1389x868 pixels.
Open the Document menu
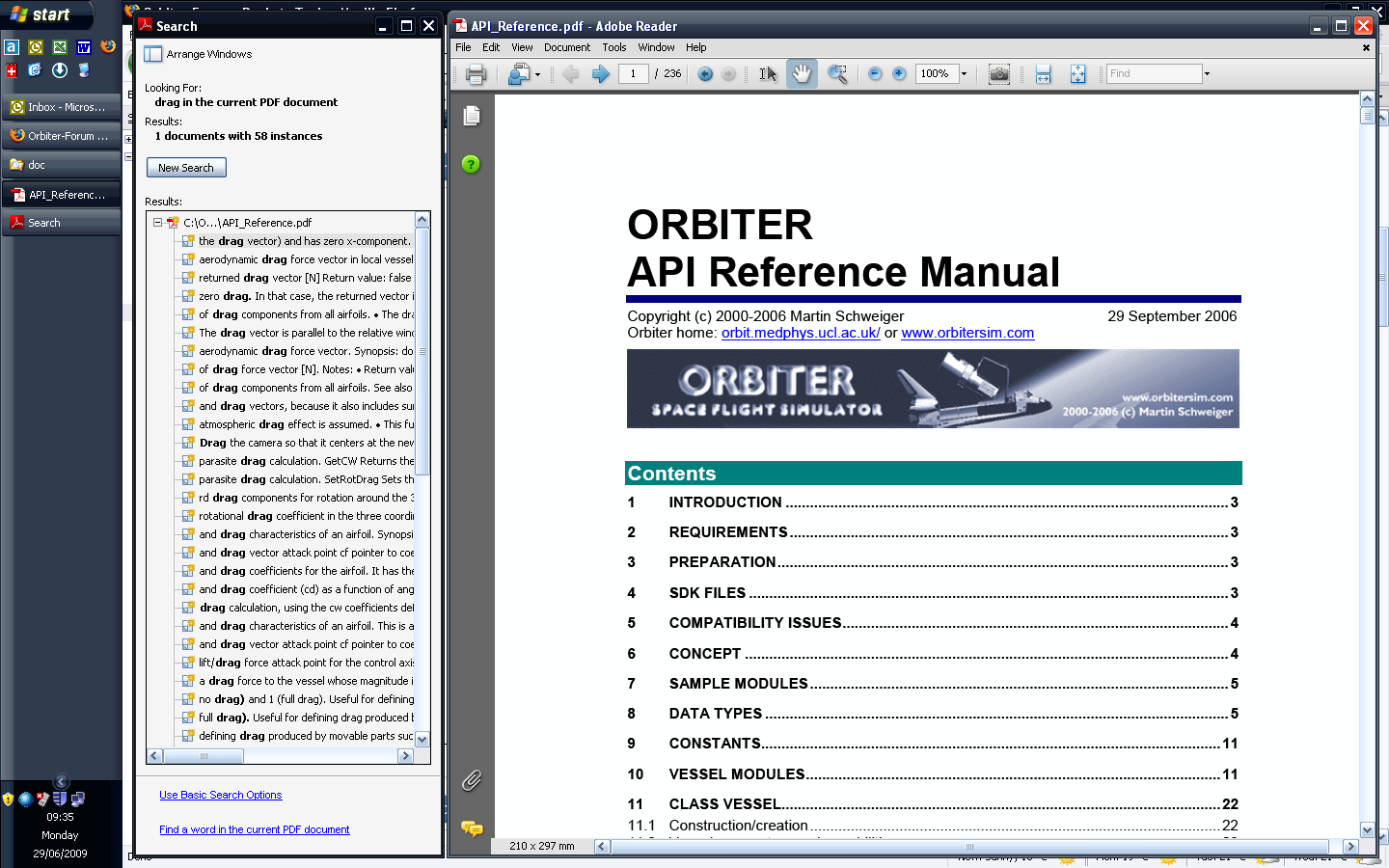(567, 47)
